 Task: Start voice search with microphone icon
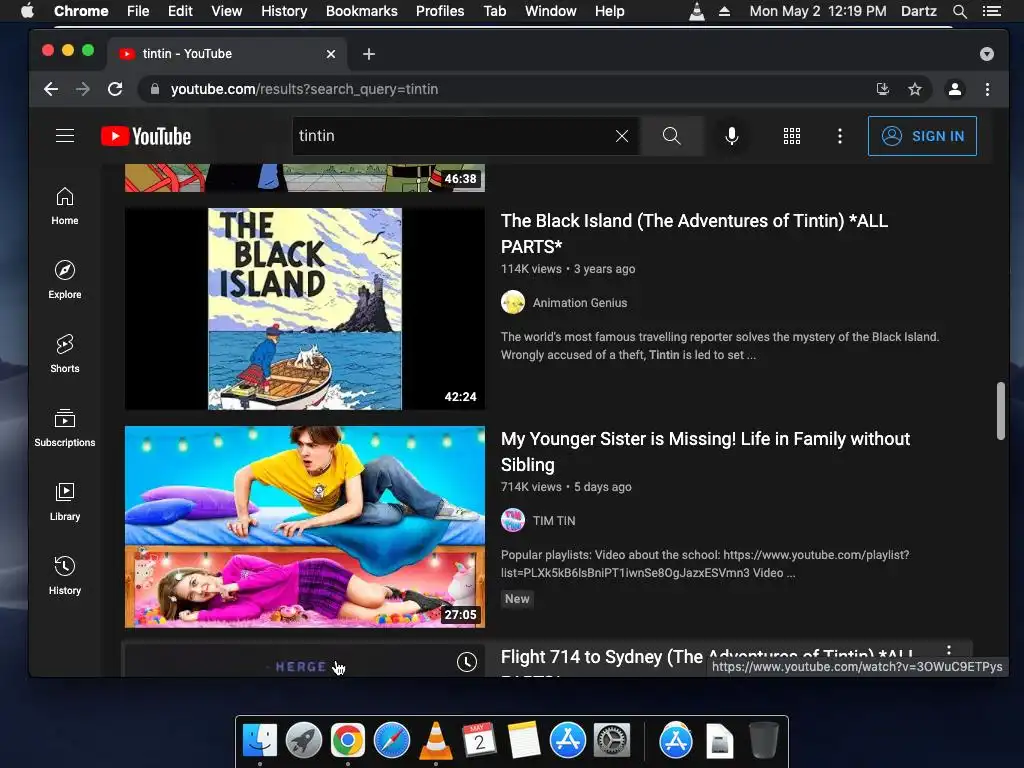coord(731,136)
